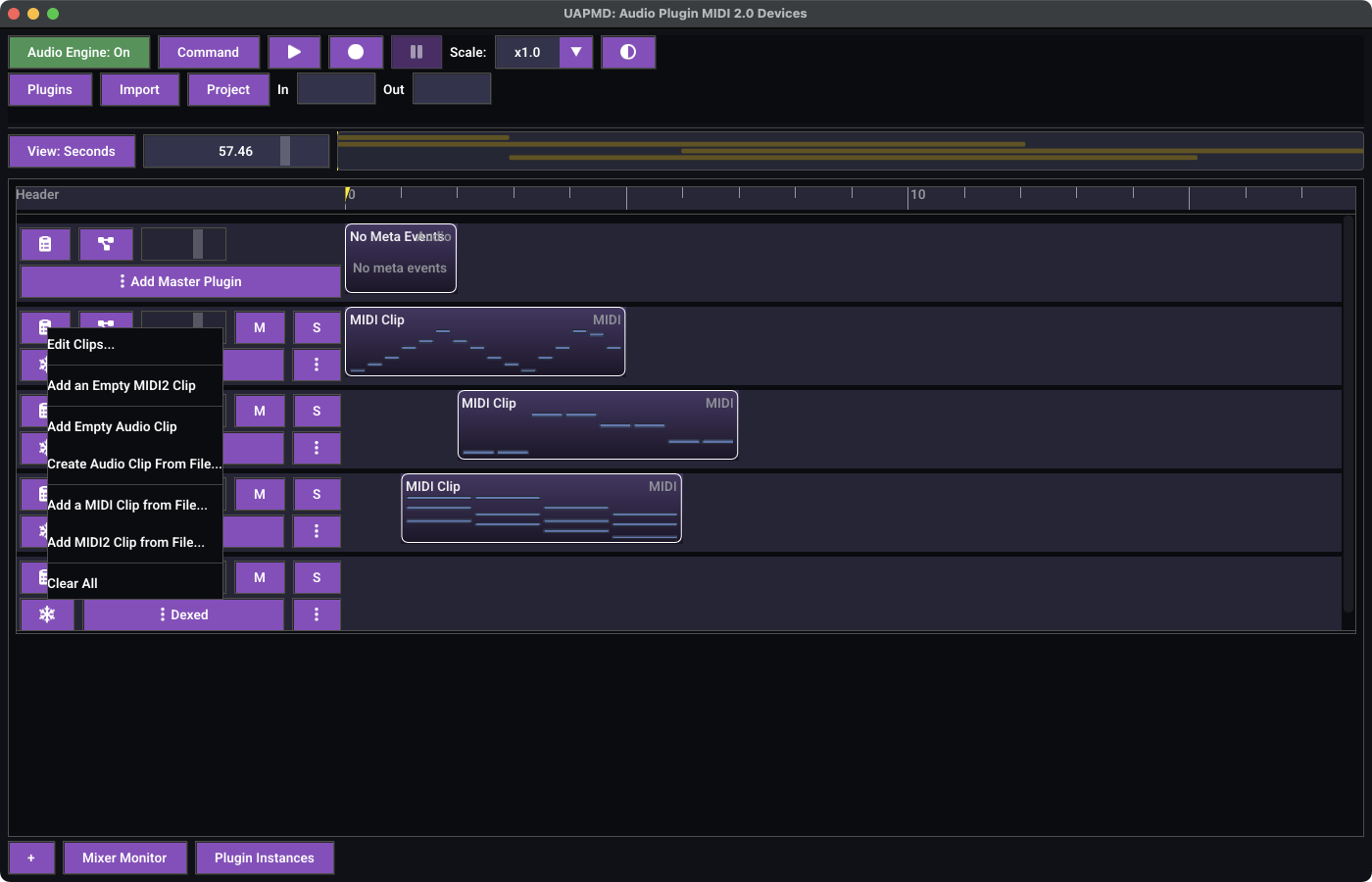1372x882 pixels.
Task: Open the master track clips icon
Action: 45,244
